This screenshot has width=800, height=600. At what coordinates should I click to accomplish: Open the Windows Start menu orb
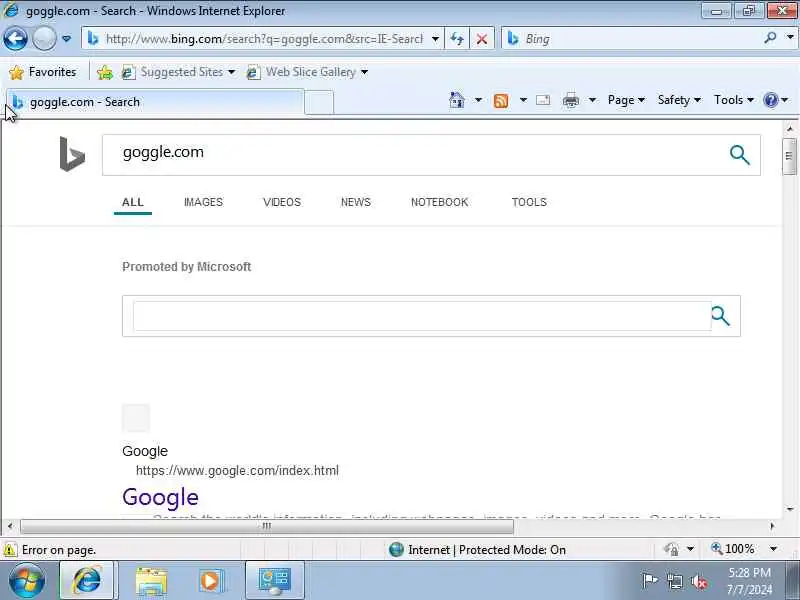(27, 581)
